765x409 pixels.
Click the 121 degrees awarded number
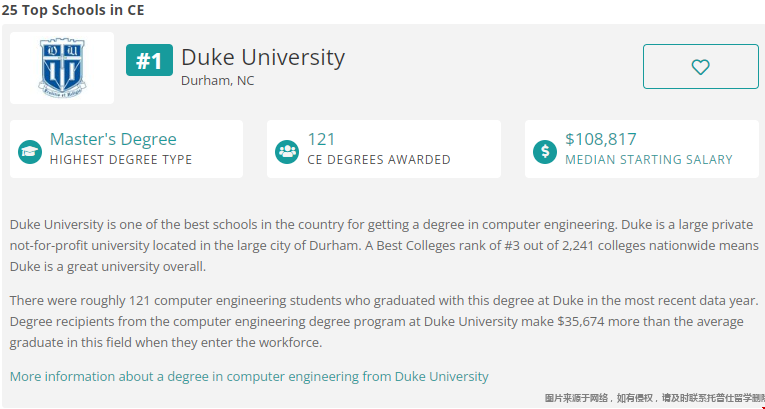tap(321, 139)
